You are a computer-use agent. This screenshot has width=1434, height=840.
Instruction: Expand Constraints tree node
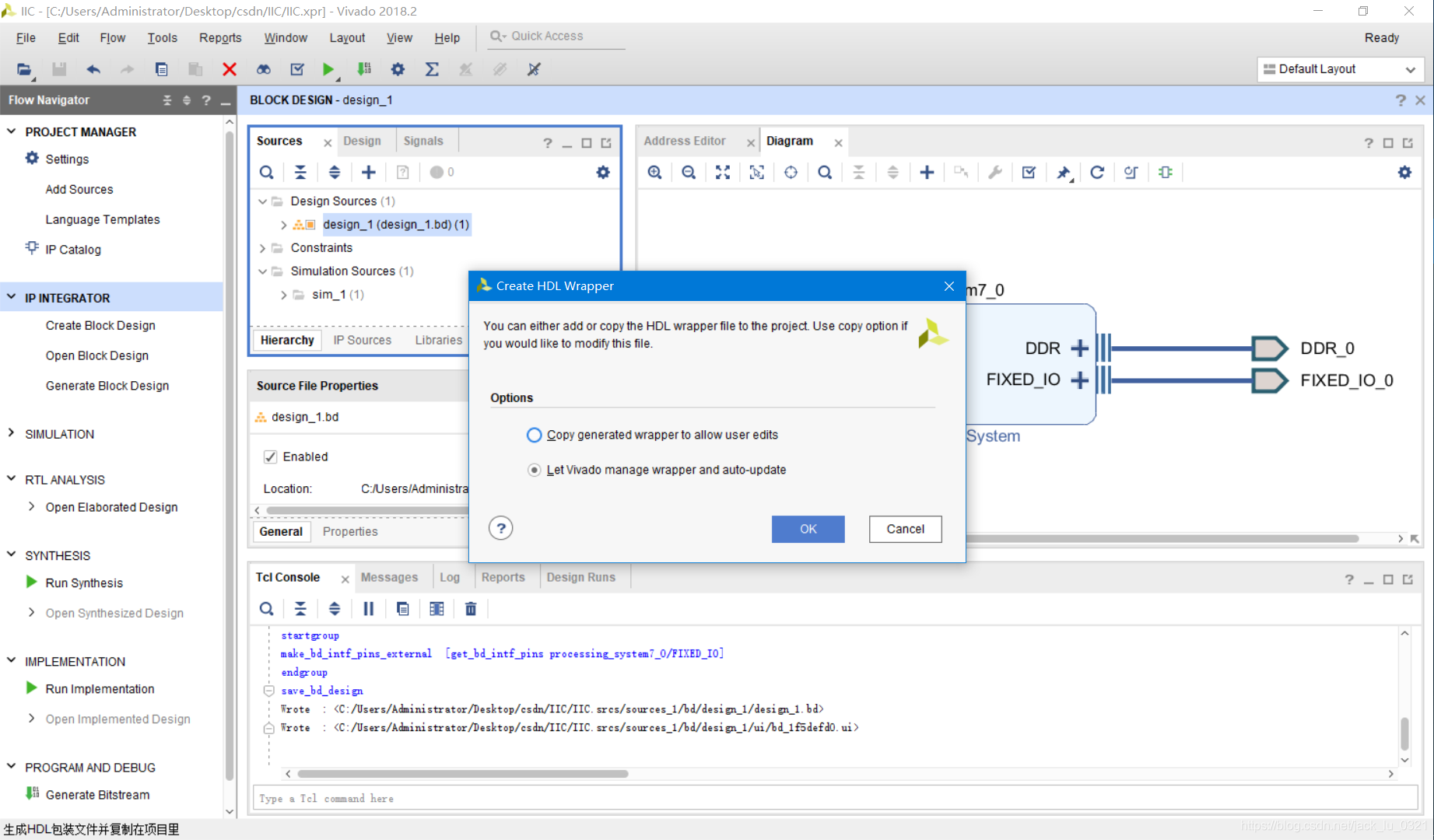[263, 248]
